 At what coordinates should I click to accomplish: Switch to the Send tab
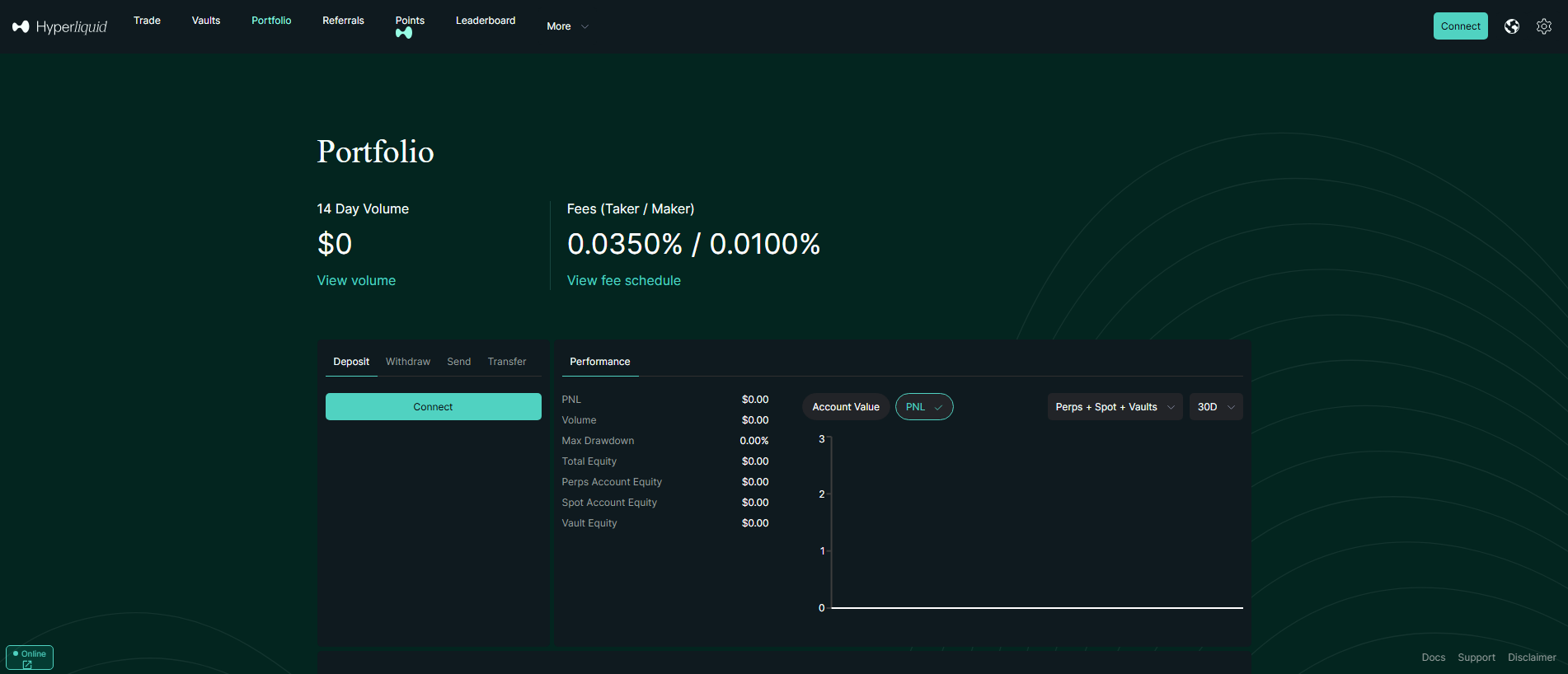click(459, 362)
